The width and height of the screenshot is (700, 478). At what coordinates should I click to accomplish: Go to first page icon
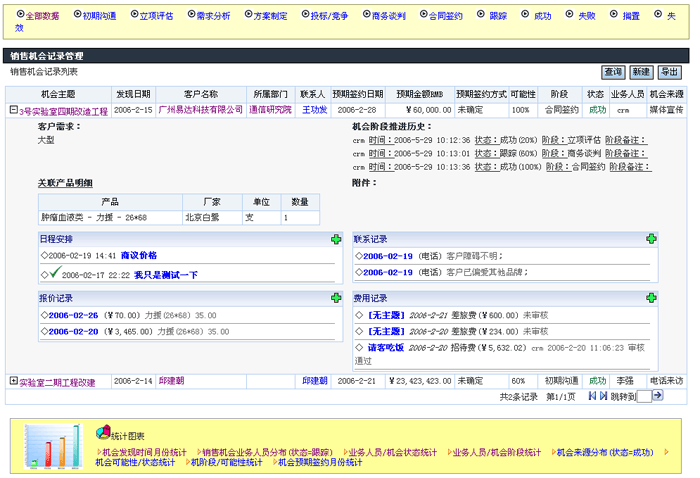[592, 395]
